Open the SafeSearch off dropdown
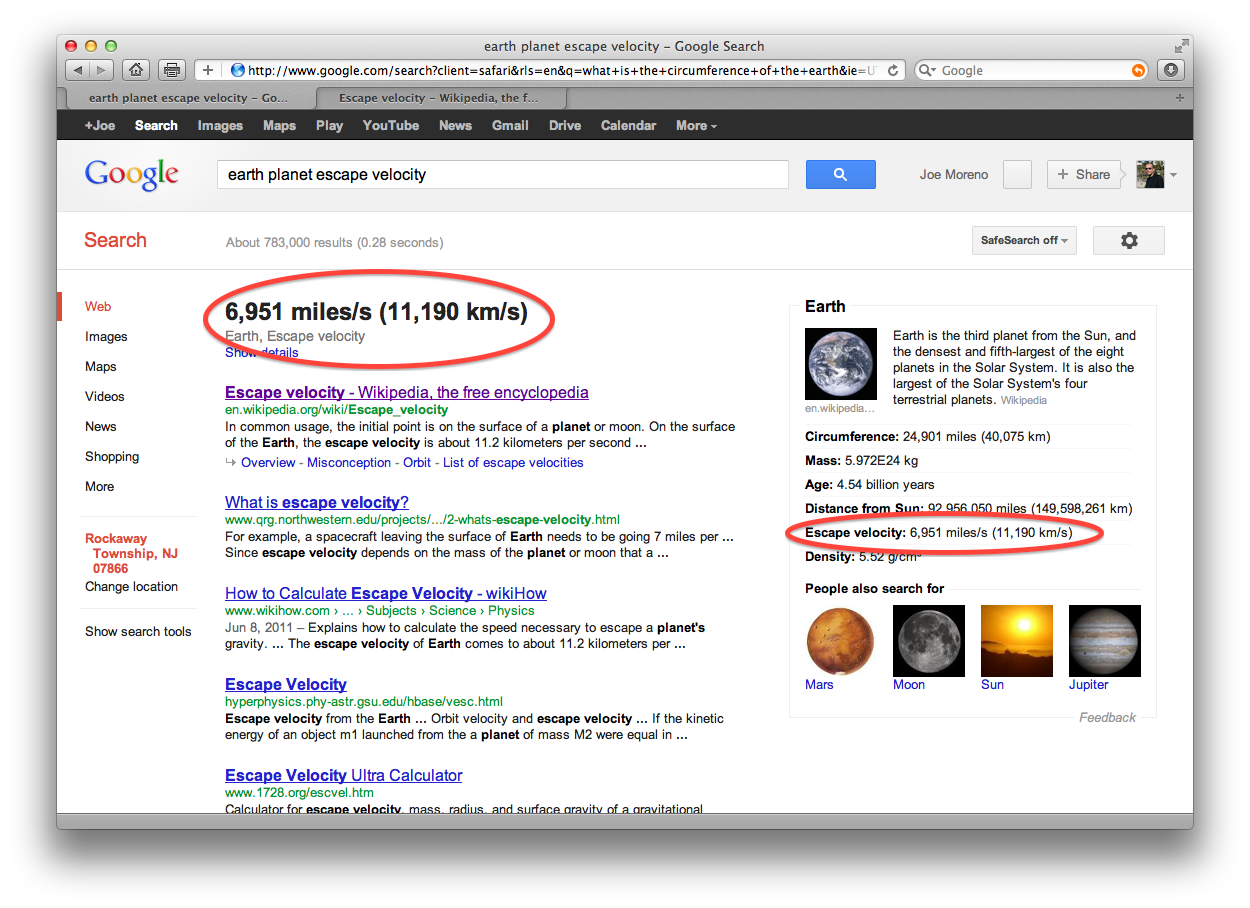Viewport: 1250px width, 908px height. point(1024,240)
